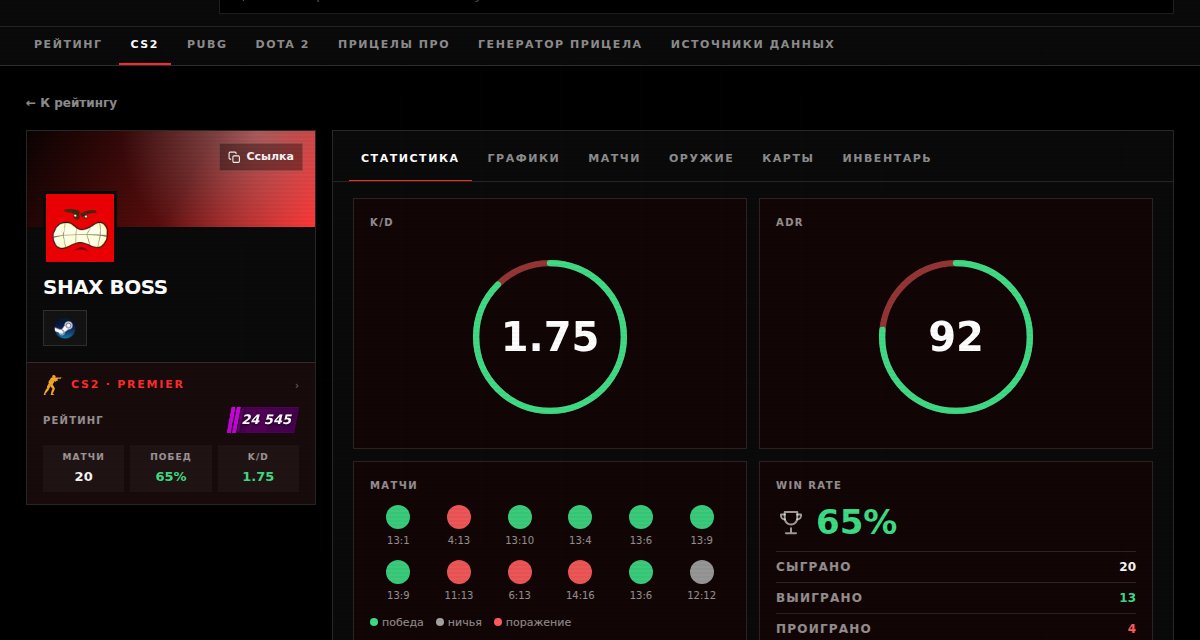Viewport: 1200px width, 640px height.
Task: Click the CS2 Premier player icon
Action: [52, 385]
